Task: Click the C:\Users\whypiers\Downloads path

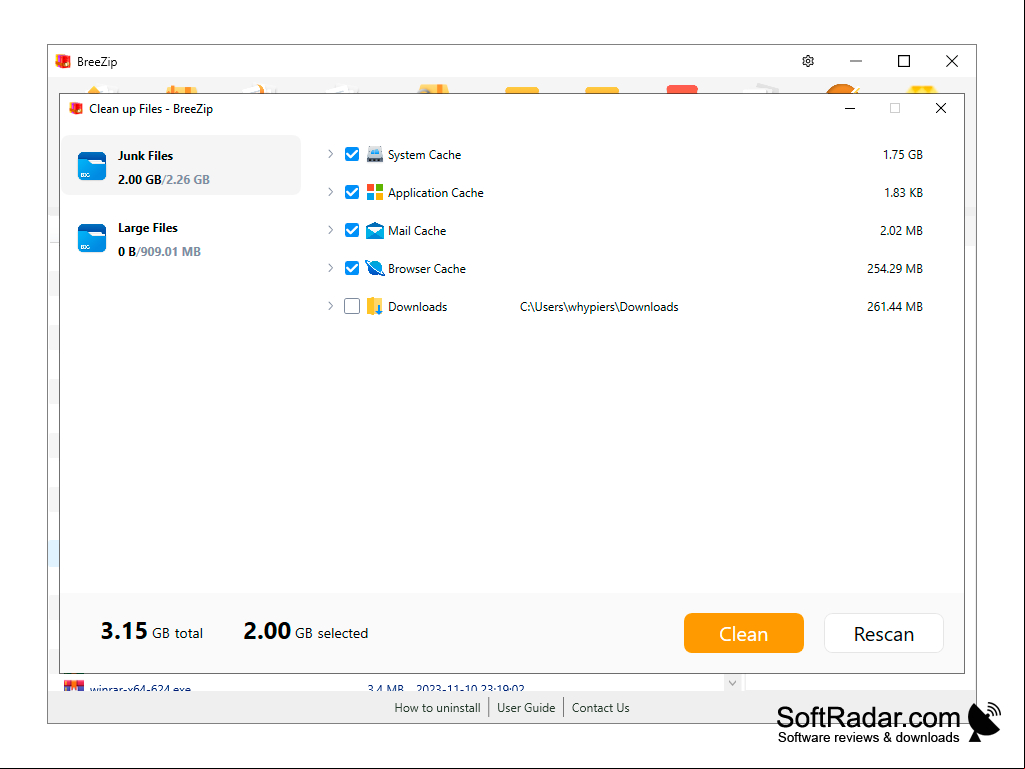Action: pyautogui.click(x=599, y=307)
